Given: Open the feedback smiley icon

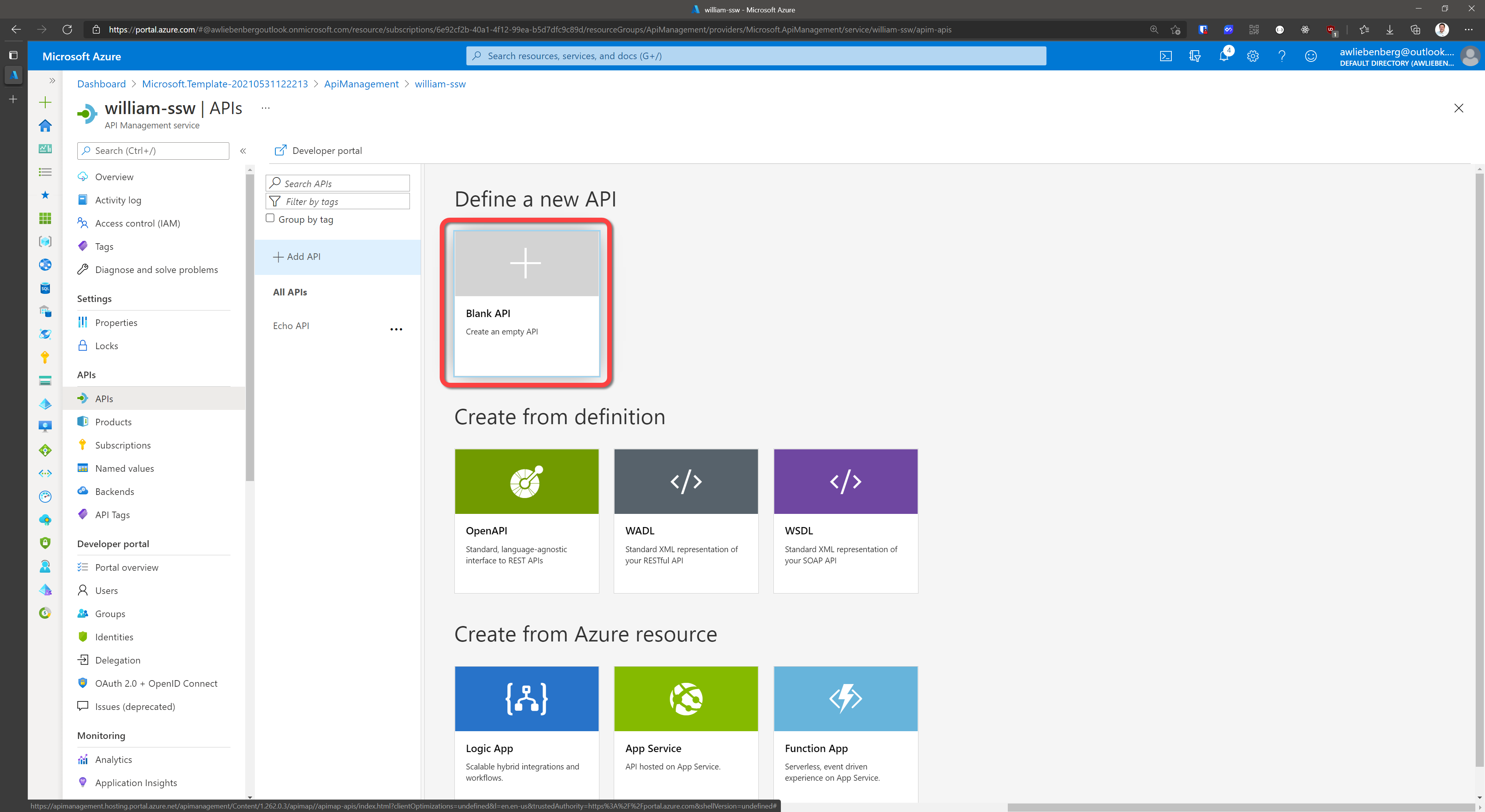Looking at the screenshot, I should [1311, 56].
